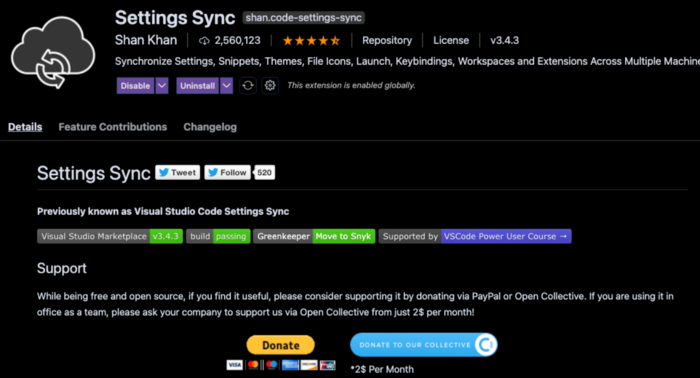Switch to the Details tab
Viewport: 700px width, 378px height.
[x=25, y=127]
